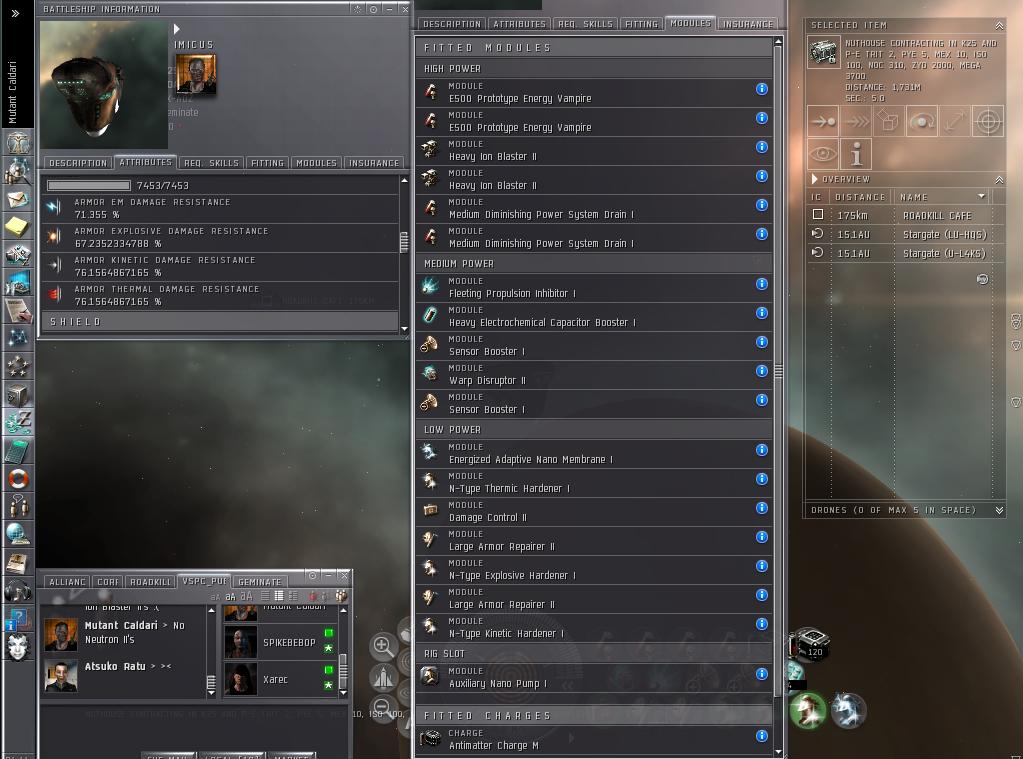Open People & Places search icon
1023x759 pixels.
[x=18, y=170]
